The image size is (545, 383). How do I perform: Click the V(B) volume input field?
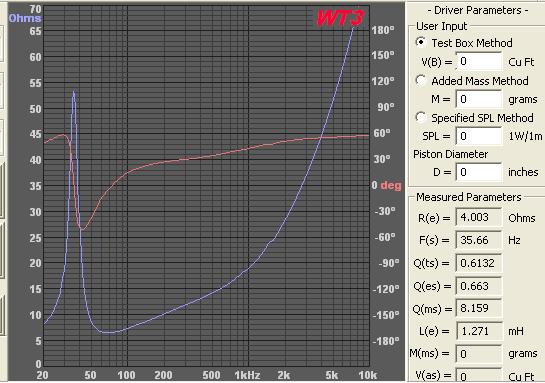click(479, 62)
